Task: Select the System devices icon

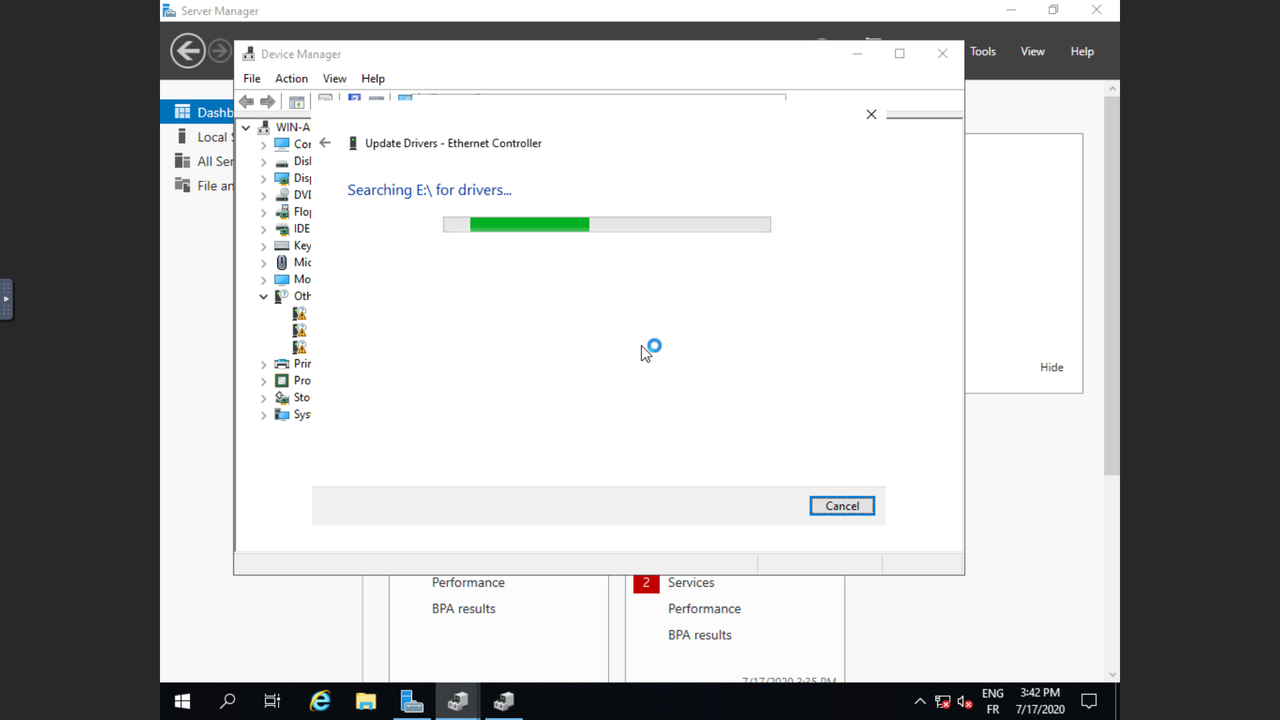Action: pyautogui.click(x=282, y=415)
